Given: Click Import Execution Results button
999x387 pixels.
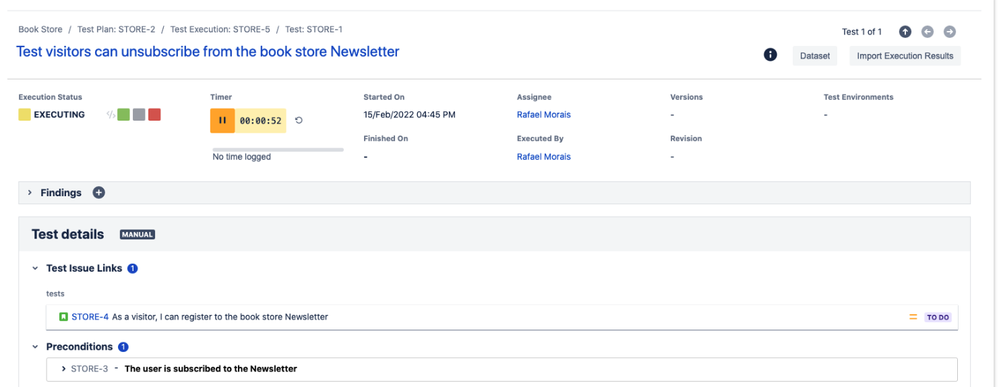Looking at the screenshot, I should [x=905, y=56].
